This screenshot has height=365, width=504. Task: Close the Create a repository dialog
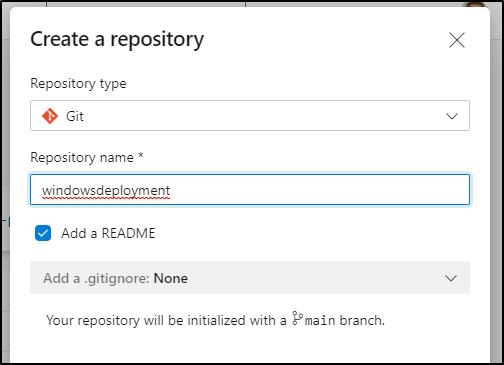457,40
